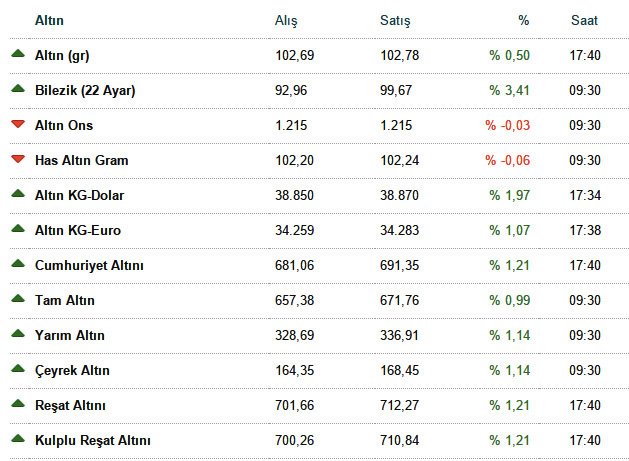Screen dimensions: 629x461
Task: Open the Reşat Altını link
Action: point(70,405)
